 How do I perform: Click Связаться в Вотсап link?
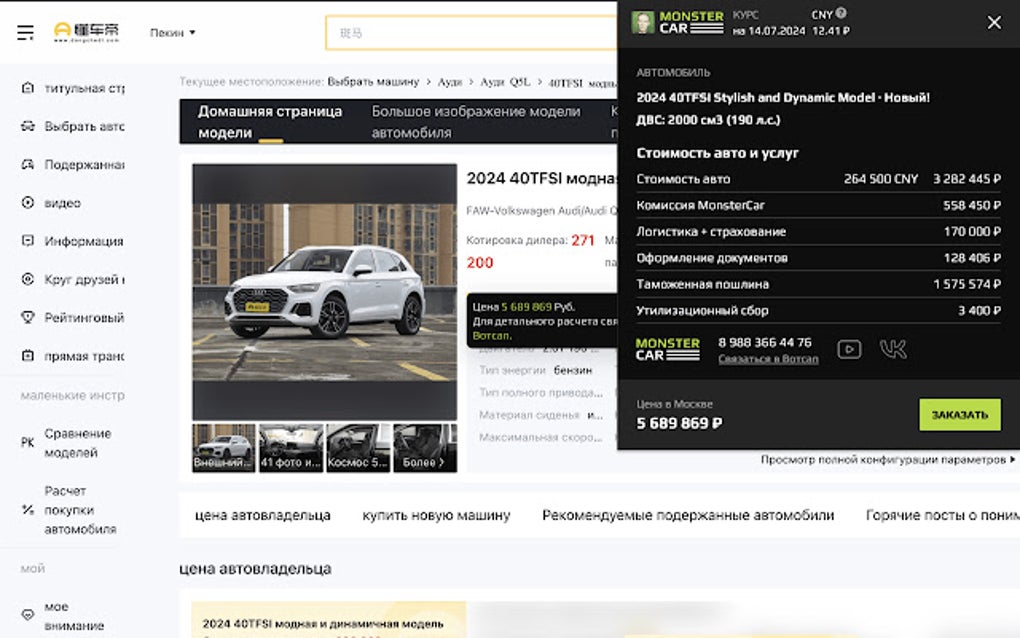[x=768, y=359]
